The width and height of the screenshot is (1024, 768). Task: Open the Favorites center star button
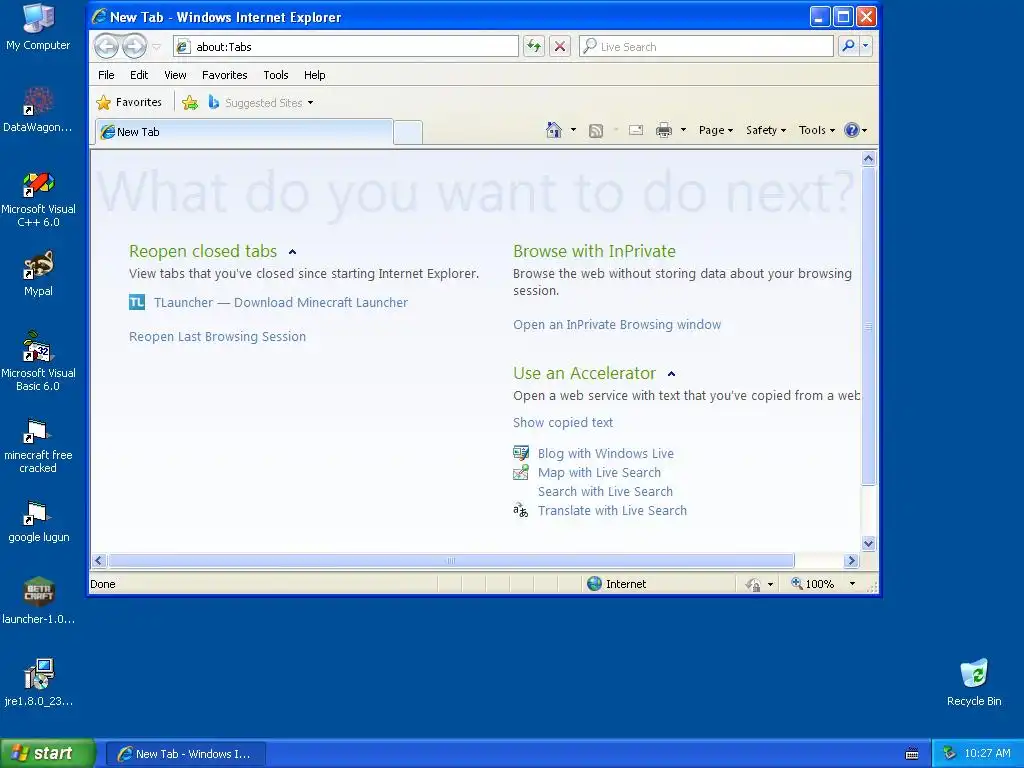pos(129,103)
